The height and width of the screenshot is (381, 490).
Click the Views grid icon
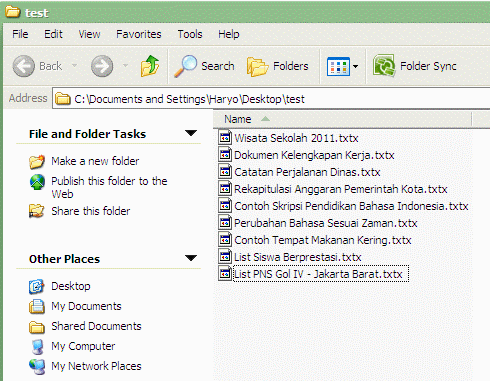click(x=338, y=66)
